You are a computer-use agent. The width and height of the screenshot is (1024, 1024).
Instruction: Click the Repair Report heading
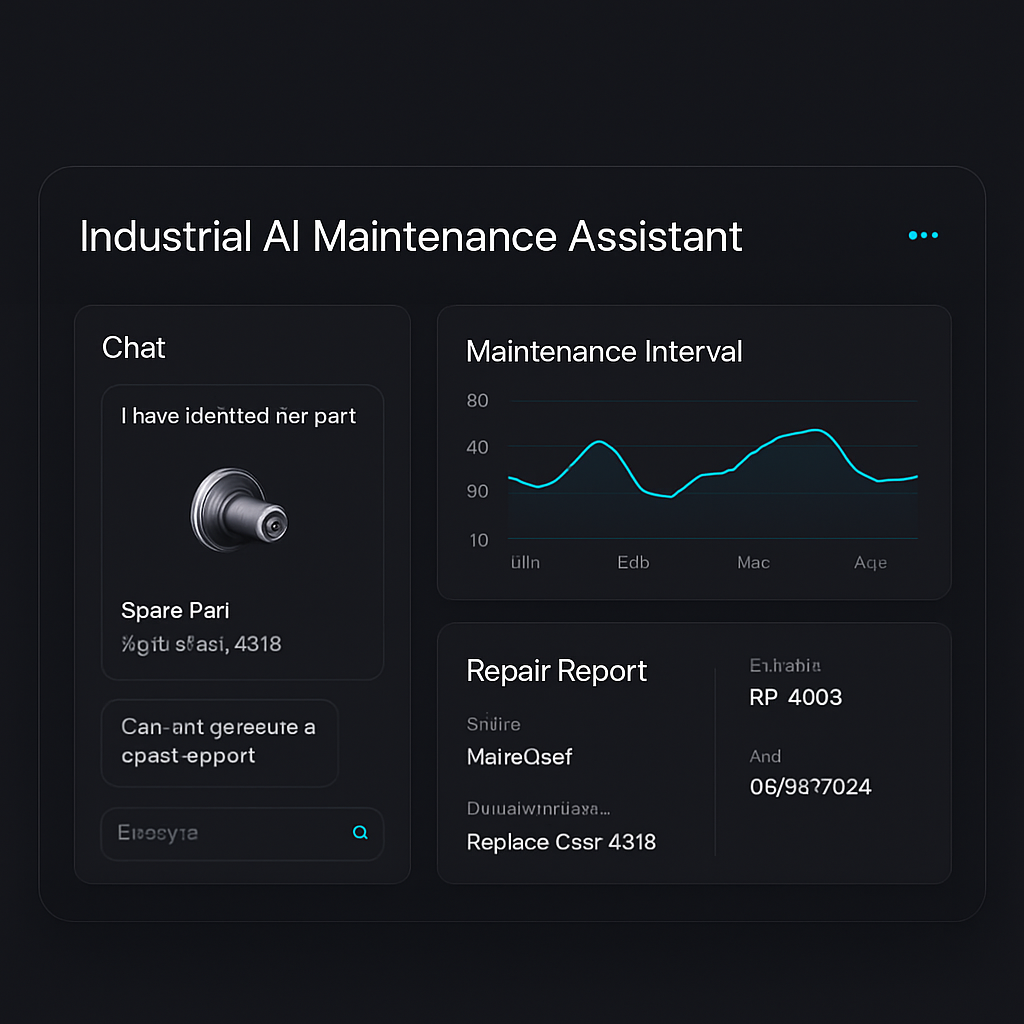tap(556, 671)
